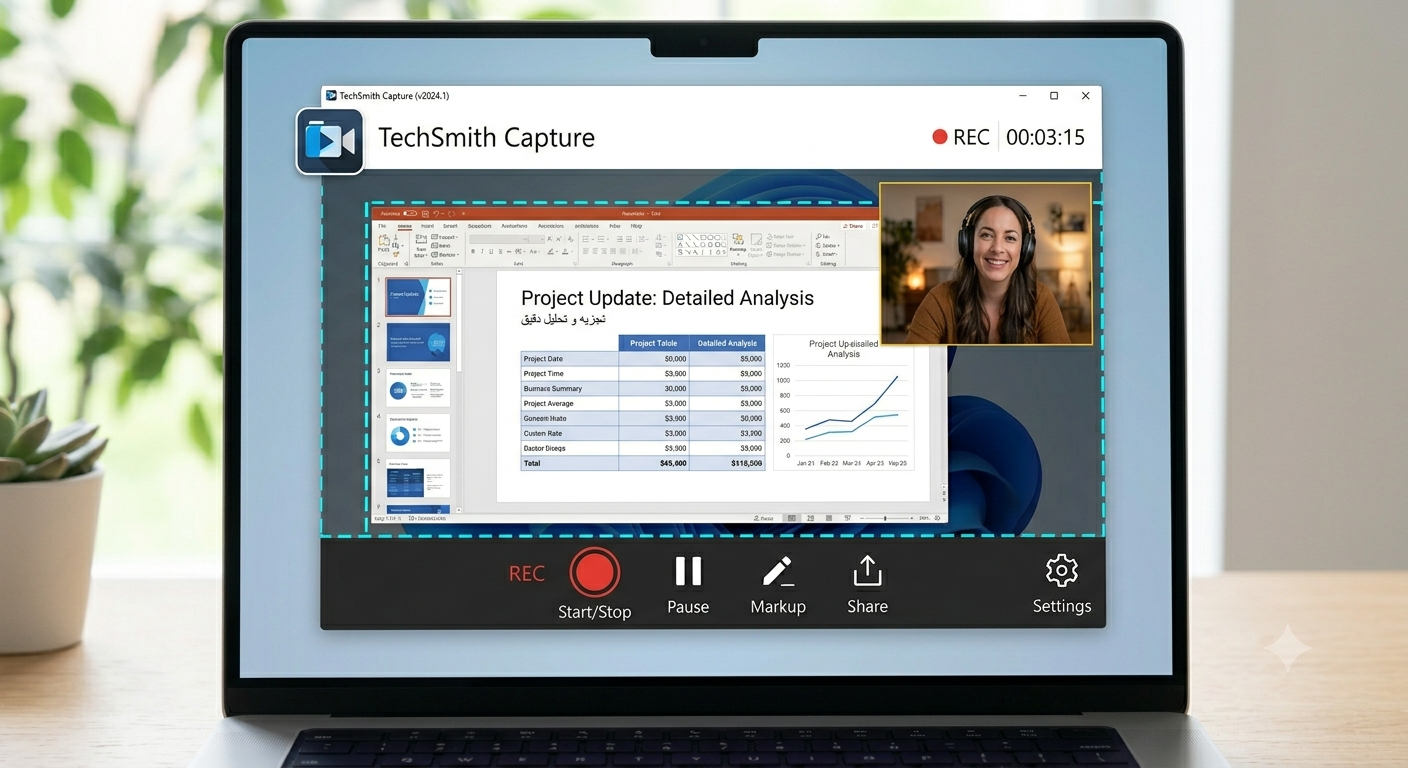
Task: Click the $45,000 total cell
Action: click(x=654, y=463)
